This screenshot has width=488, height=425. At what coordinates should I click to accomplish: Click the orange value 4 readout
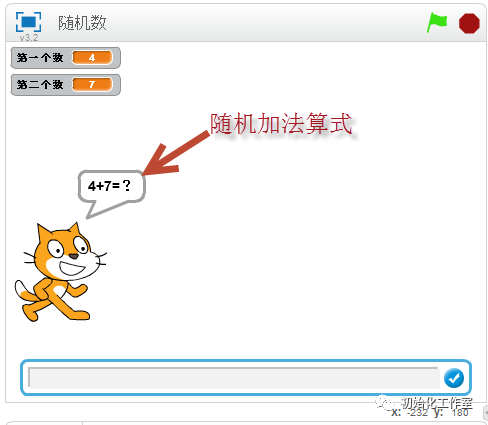92,58
